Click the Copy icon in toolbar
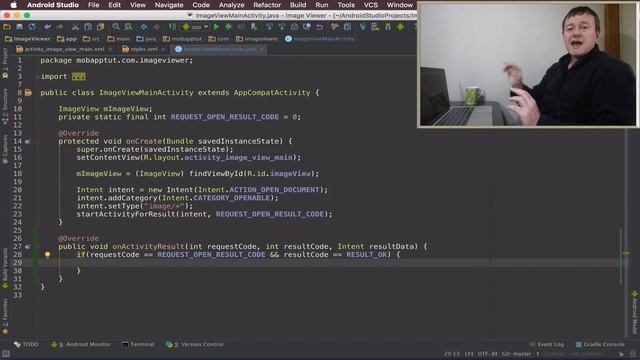The width and height of the screenshot is (640, 360). pyautogui.click(x=88, y=27)
